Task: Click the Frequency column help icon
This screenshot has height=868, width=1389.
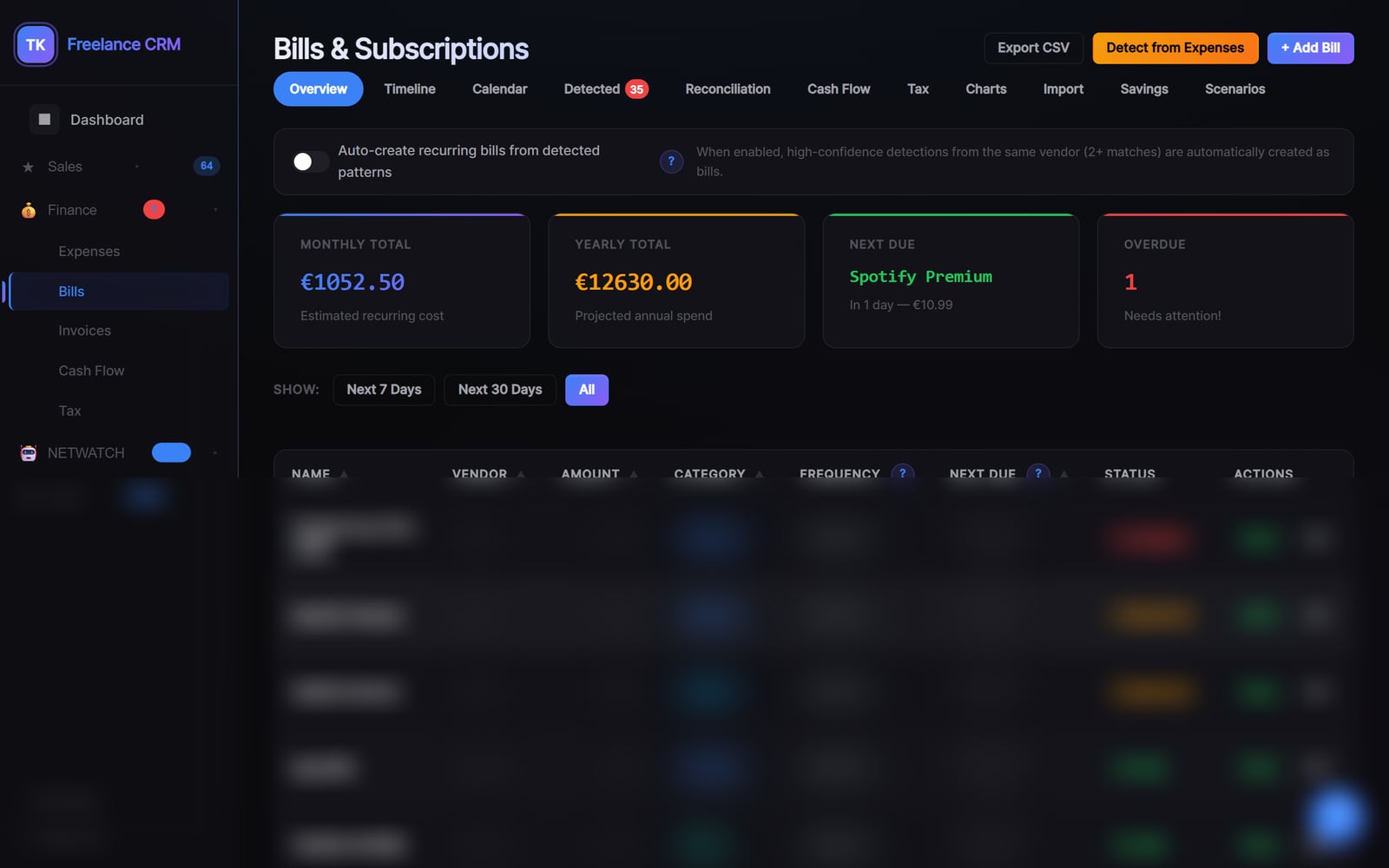Action: [903, 473]
